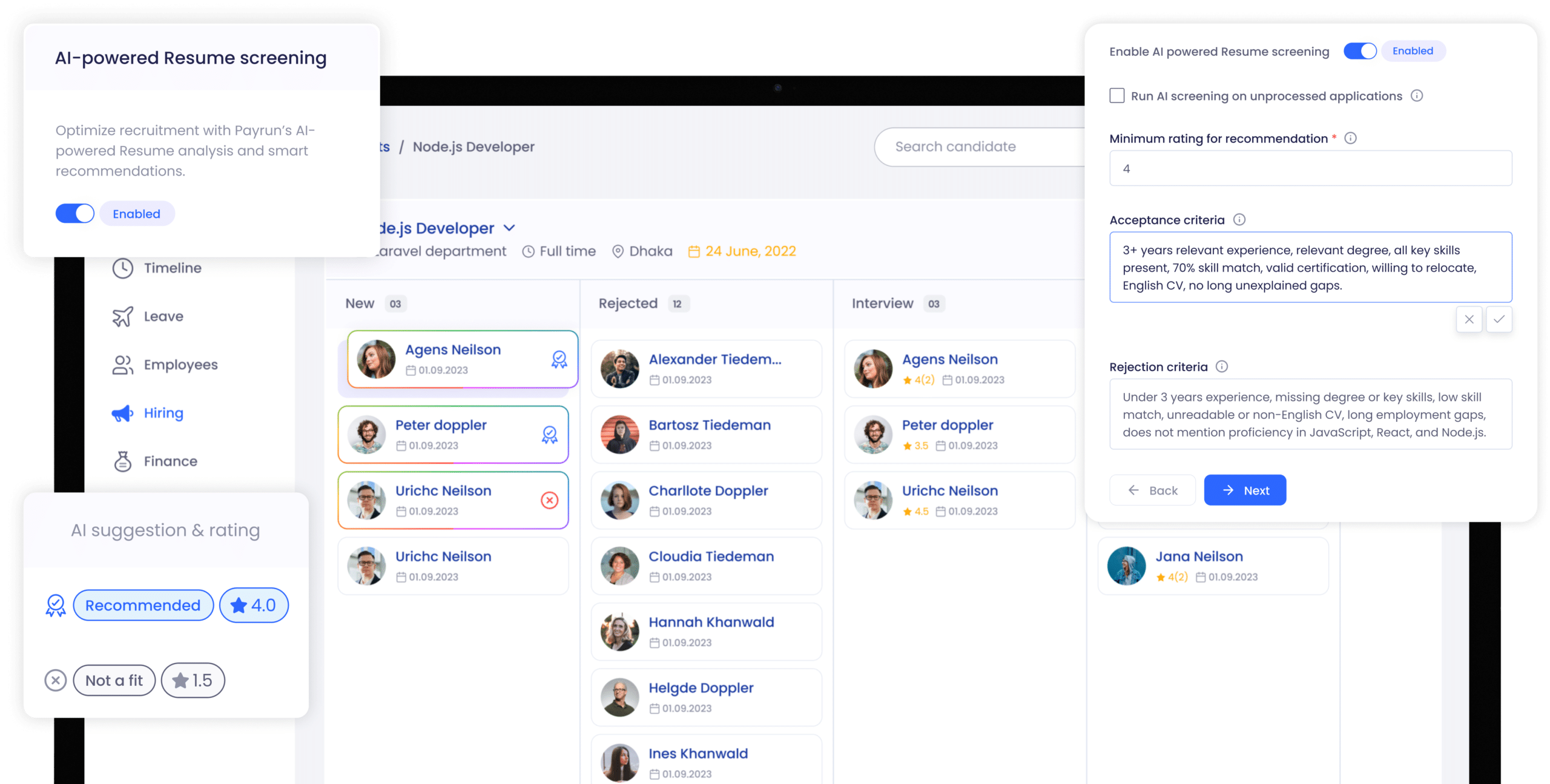Click info icon next to Rejection criteria

pos(1222,367)
